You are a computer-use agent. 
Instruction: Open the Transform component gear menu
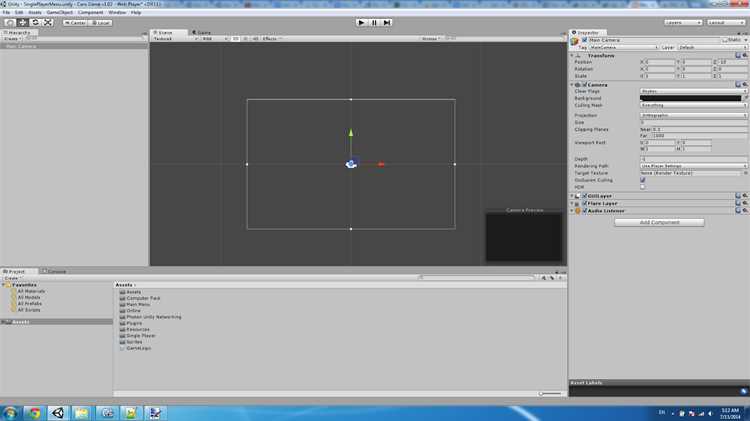click(x=744, y=55)
